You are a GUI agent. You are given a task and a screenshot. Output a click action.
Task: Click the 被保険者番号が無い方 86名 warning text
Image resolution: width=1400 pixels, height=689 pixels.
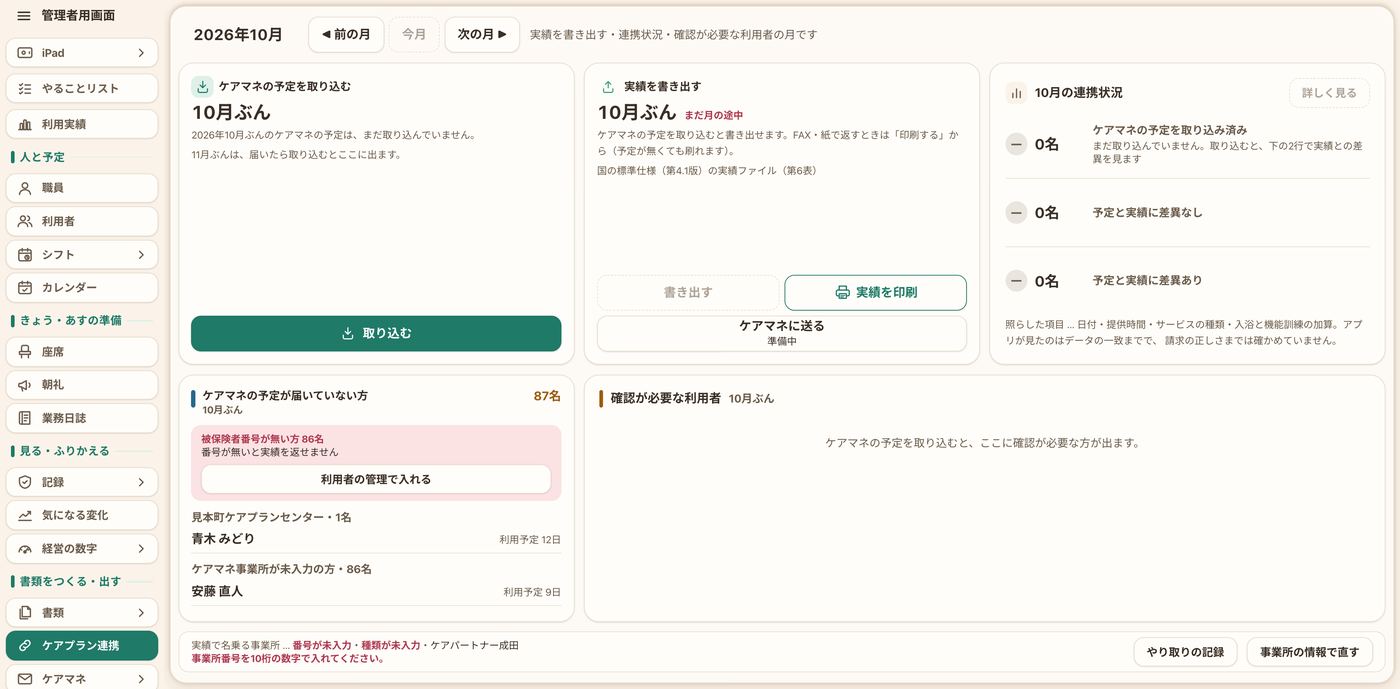tap(262, 439)
